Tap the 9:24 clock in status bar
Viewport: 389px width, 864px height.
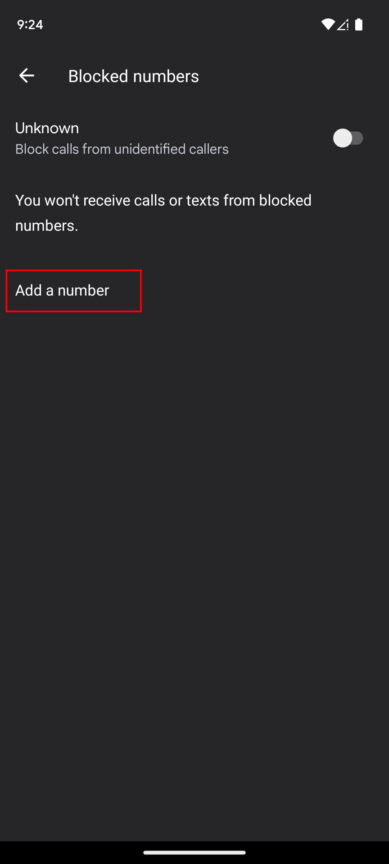(x=30, y=24)
